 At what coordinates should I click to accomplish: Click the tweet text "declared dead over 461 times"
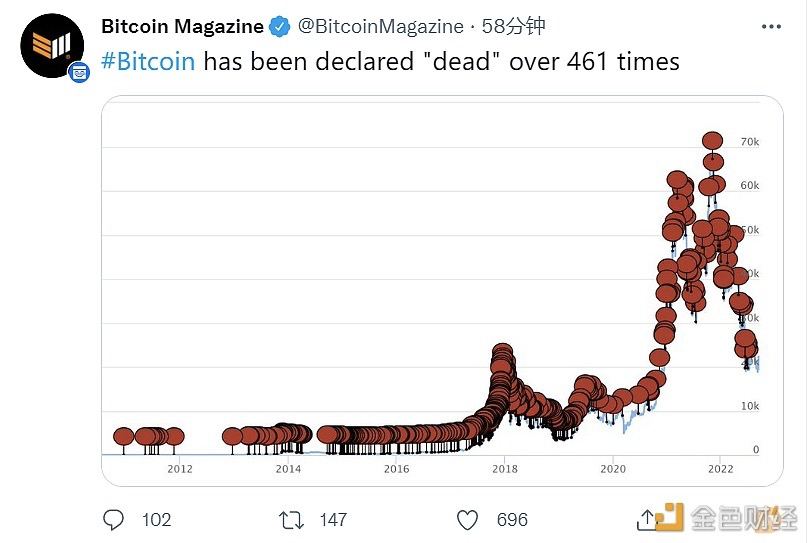pos(441,62)
